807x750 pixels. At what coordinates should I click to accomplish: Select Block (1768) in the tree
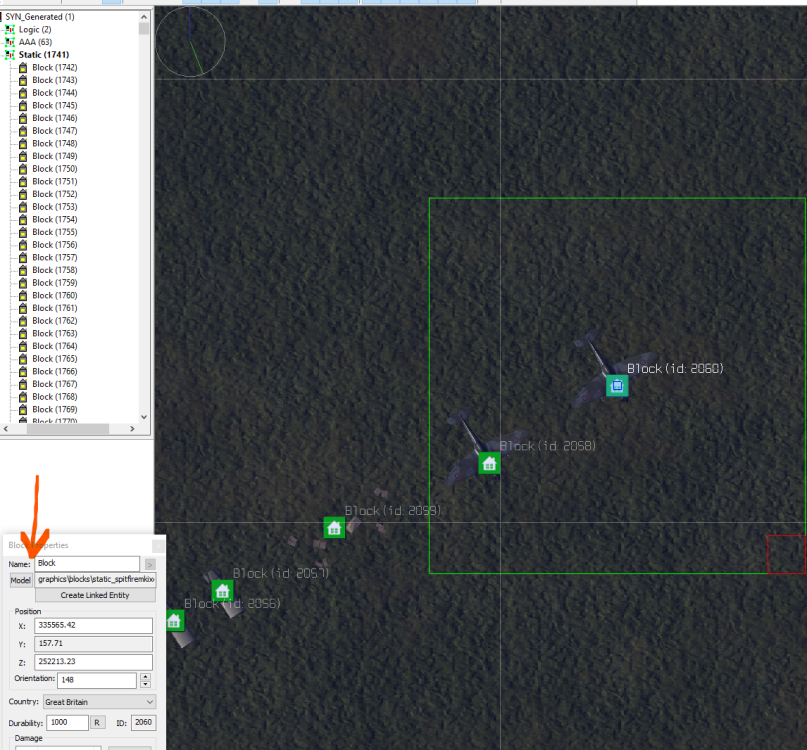click(x=55, y=396)
